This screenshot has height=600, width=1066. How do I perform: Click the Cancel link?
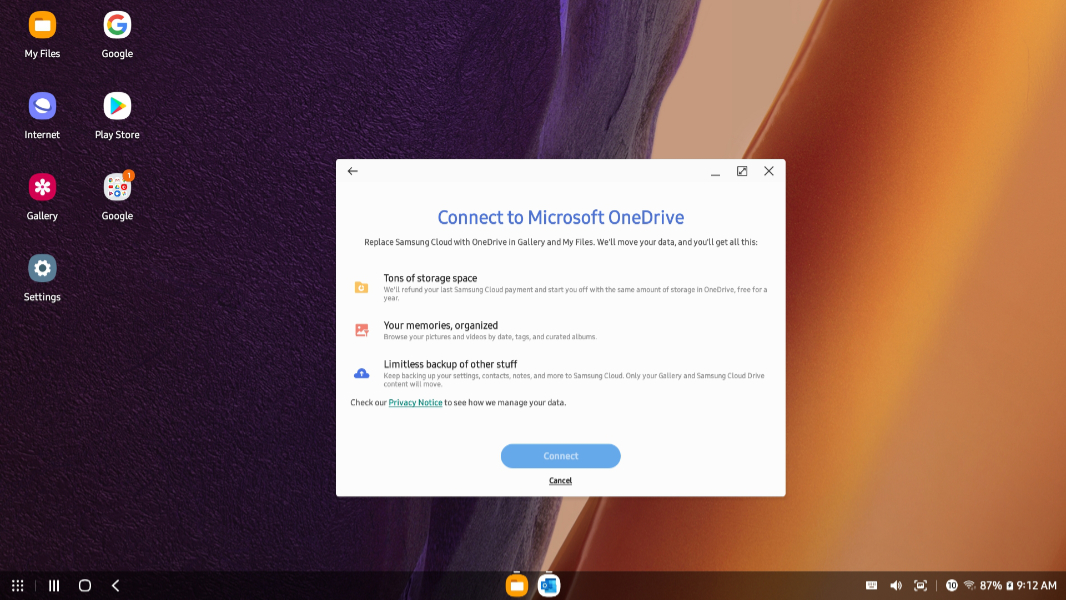coord(560,481)
